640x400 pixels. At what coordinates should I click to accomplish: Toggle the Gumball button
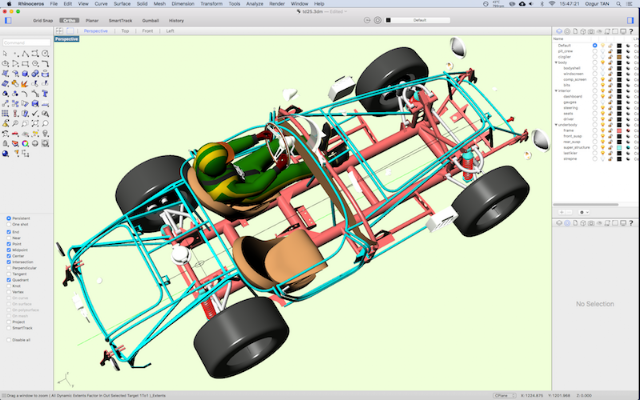[150, 20]
